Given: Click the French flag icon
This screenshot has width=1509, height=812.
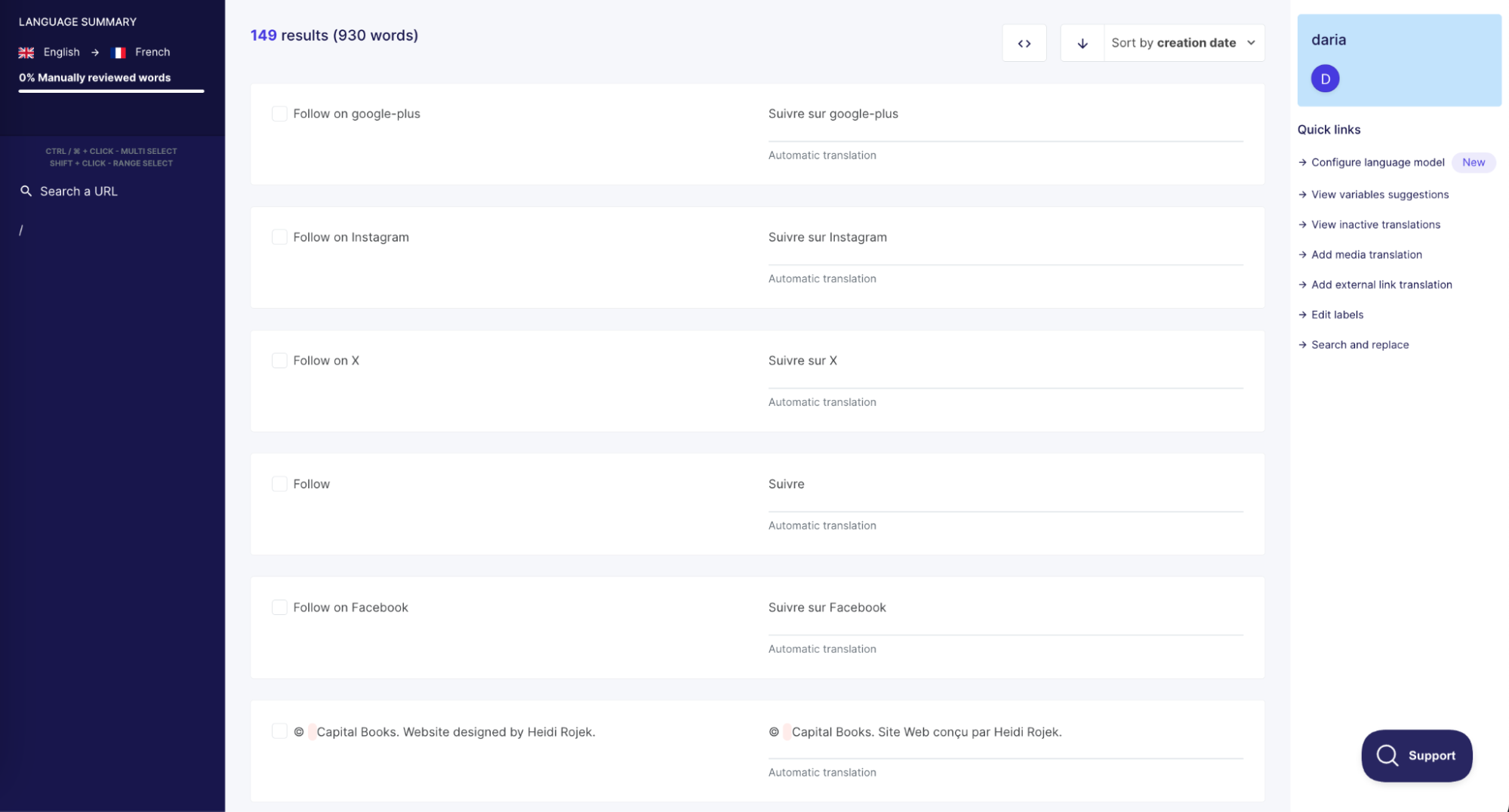Looking at the screenshot, I should (119, 52).
